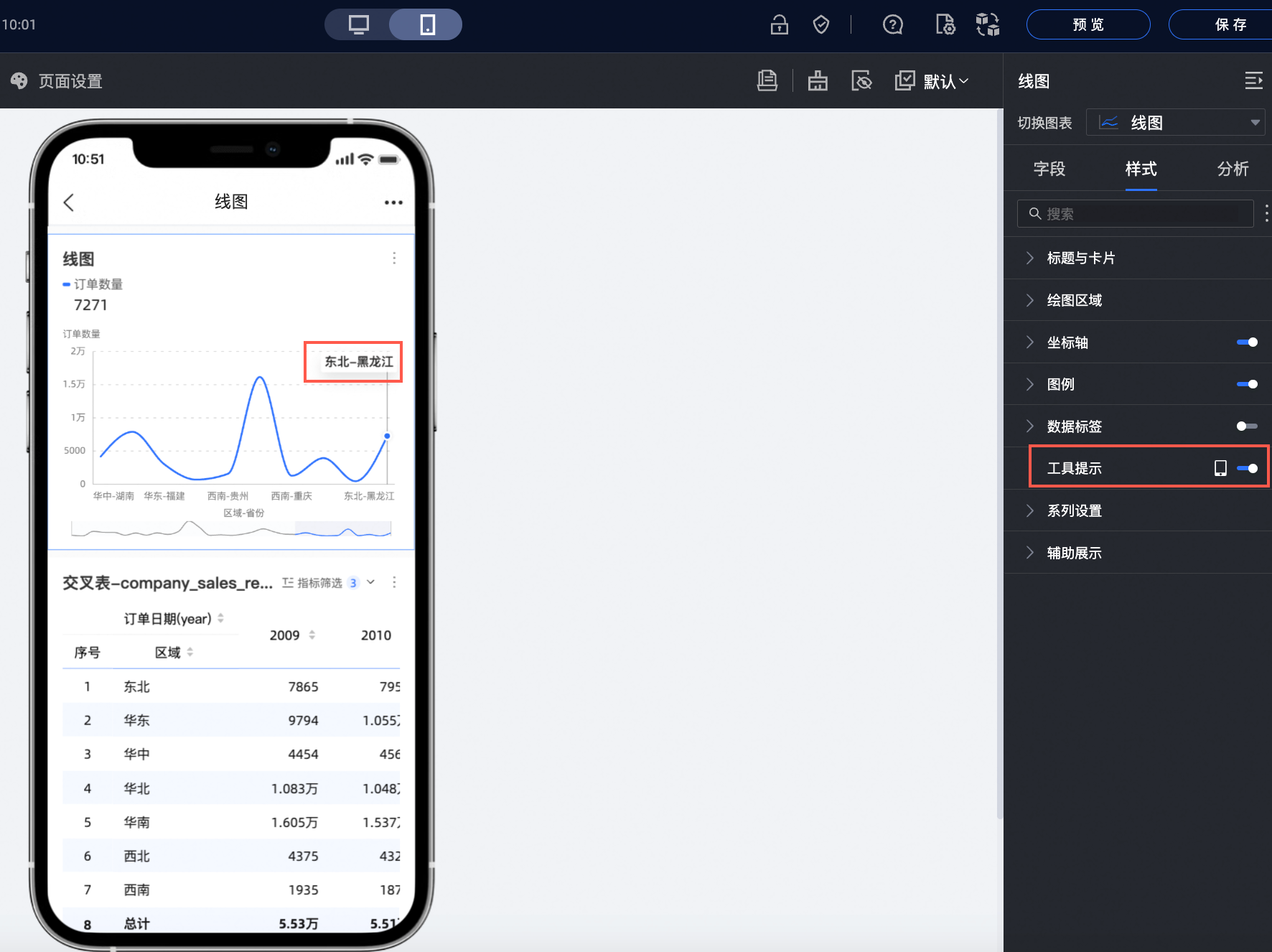
Task: Toggle the 坐标轴 switch
Action: 1247,342
